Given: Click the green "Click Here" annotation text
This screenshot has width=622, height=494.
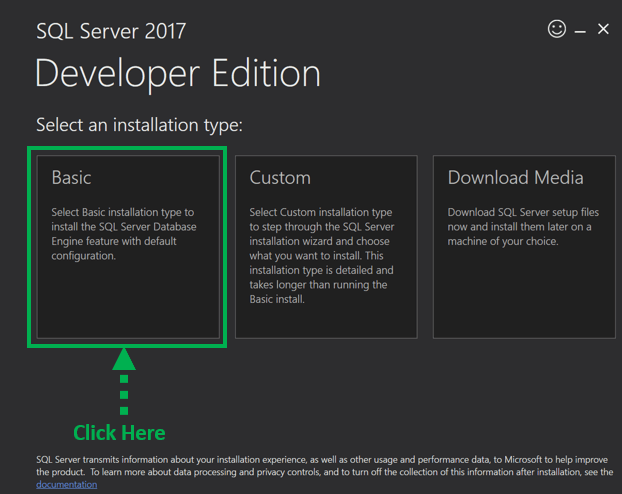Looking at the screenshot, I should [x=119, y=433].
